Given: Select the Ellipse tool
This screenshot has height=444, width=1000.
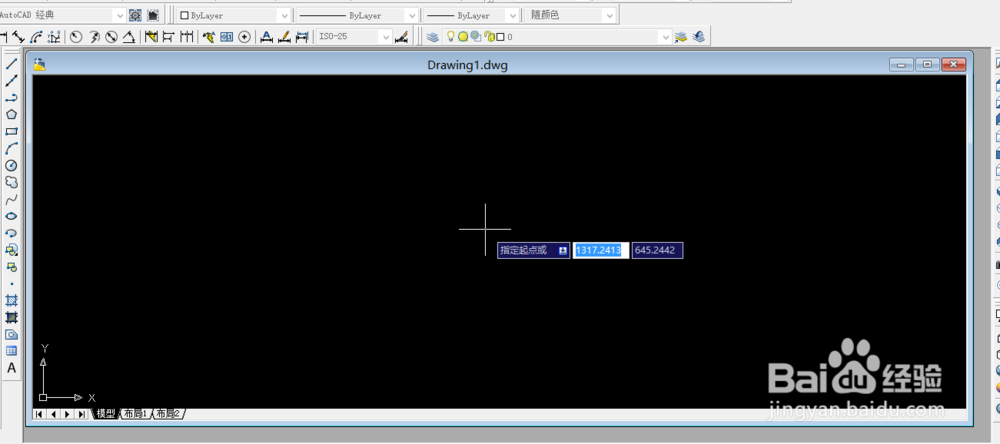Looking at the screenshot, I should (11, 216).
